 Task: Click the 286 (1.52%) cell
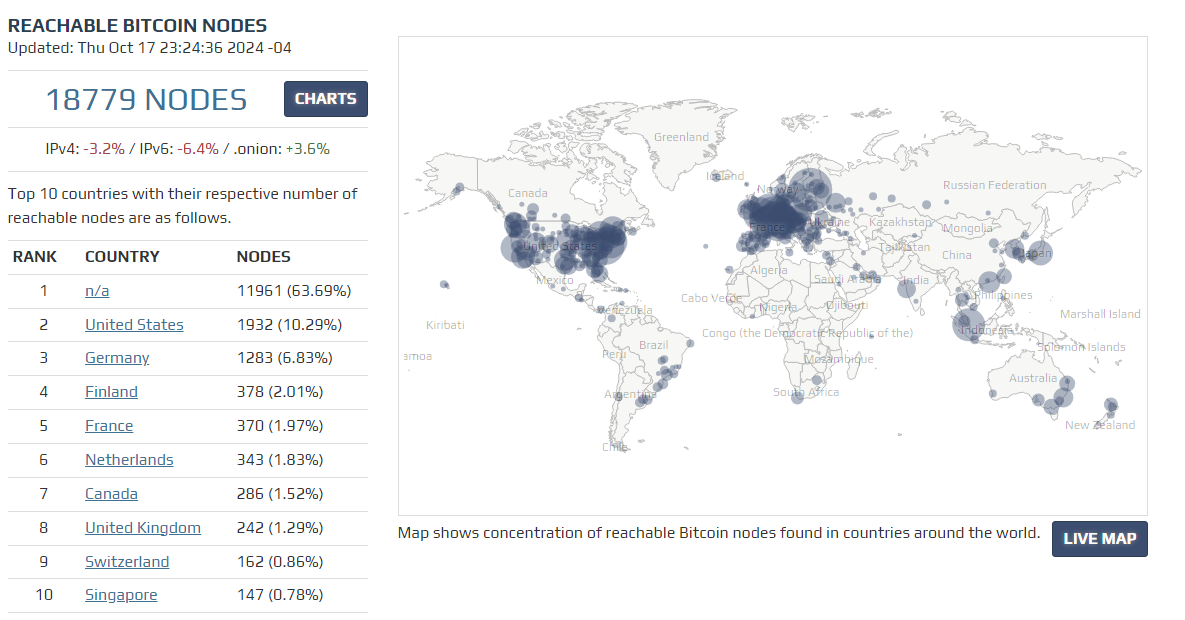[280, 494]
